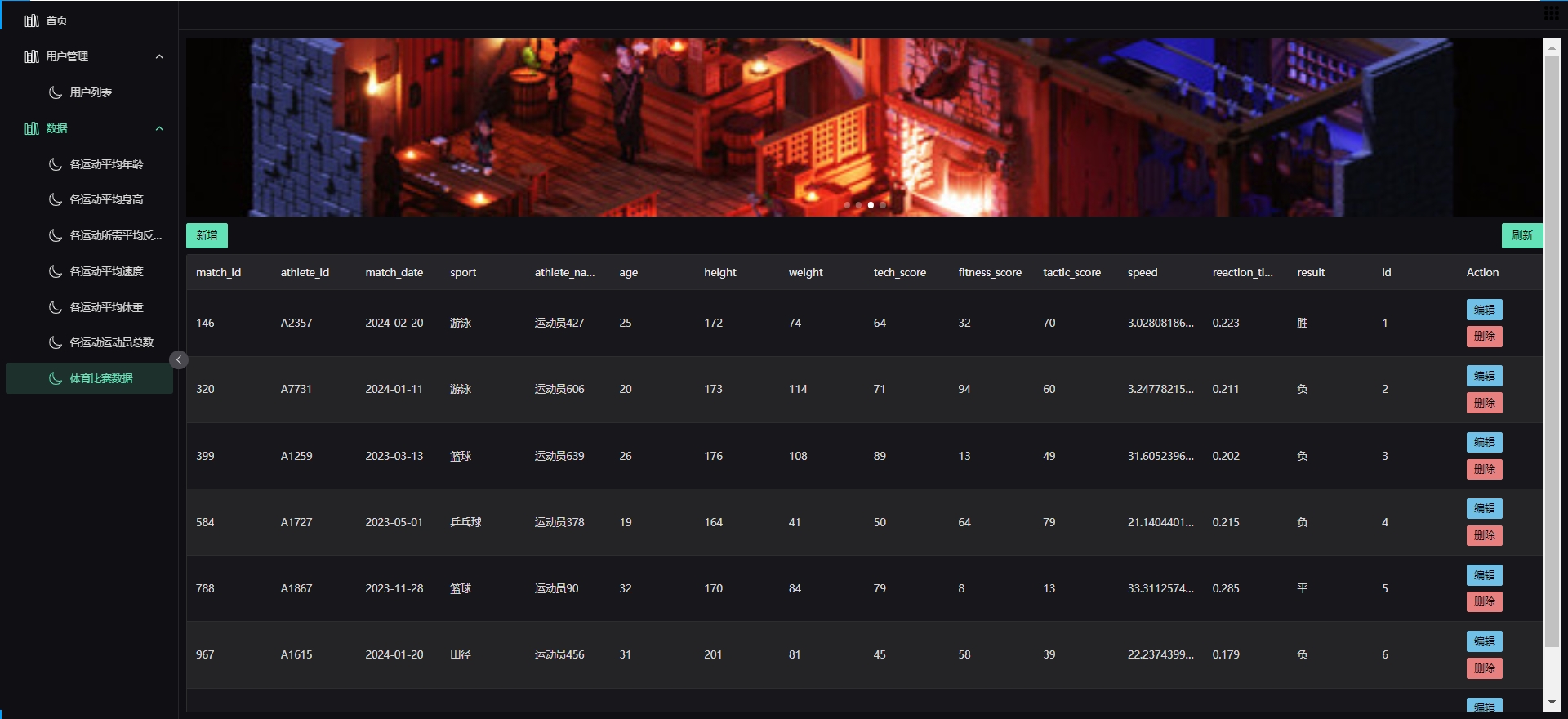Click the scrollbar up arrow

click(x=1552, y=47)
